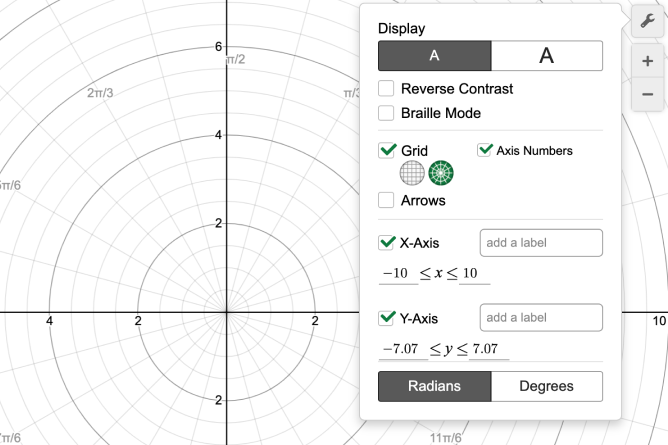Choose the large 'A' projector text size
668x445 pixels.
[546, 56]
